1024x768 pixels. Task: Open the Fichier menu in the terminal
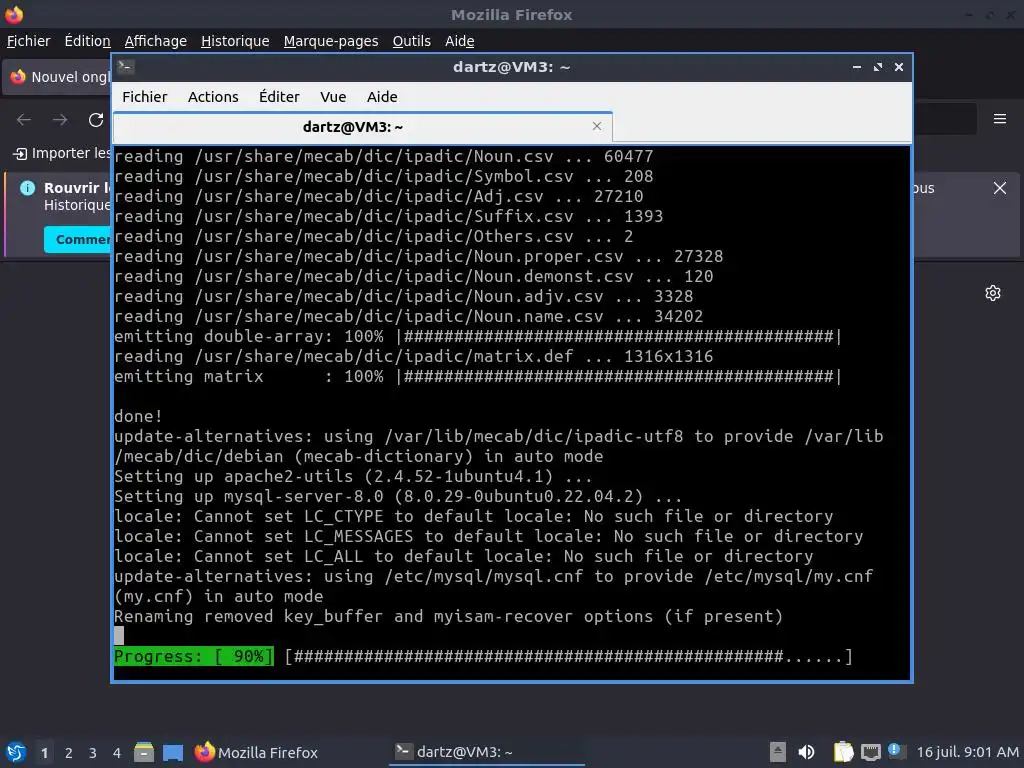tap(144, 97)
